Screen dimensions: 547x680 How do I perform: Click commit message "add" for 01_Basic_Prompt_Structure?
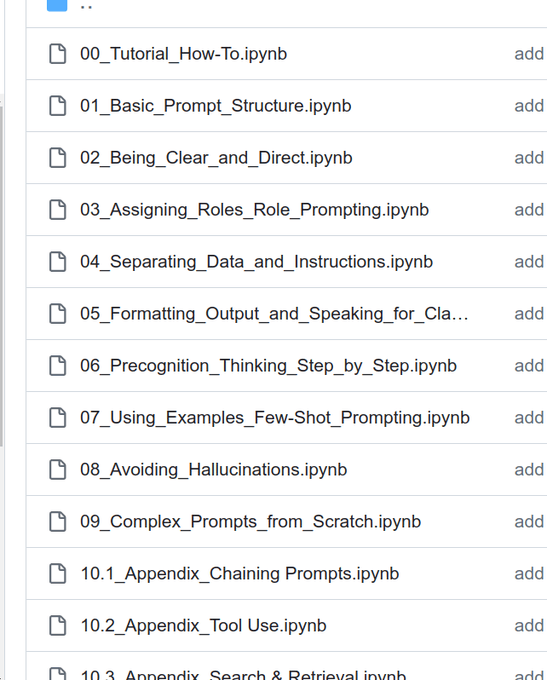pyautogui.click(x=529, y=106)
